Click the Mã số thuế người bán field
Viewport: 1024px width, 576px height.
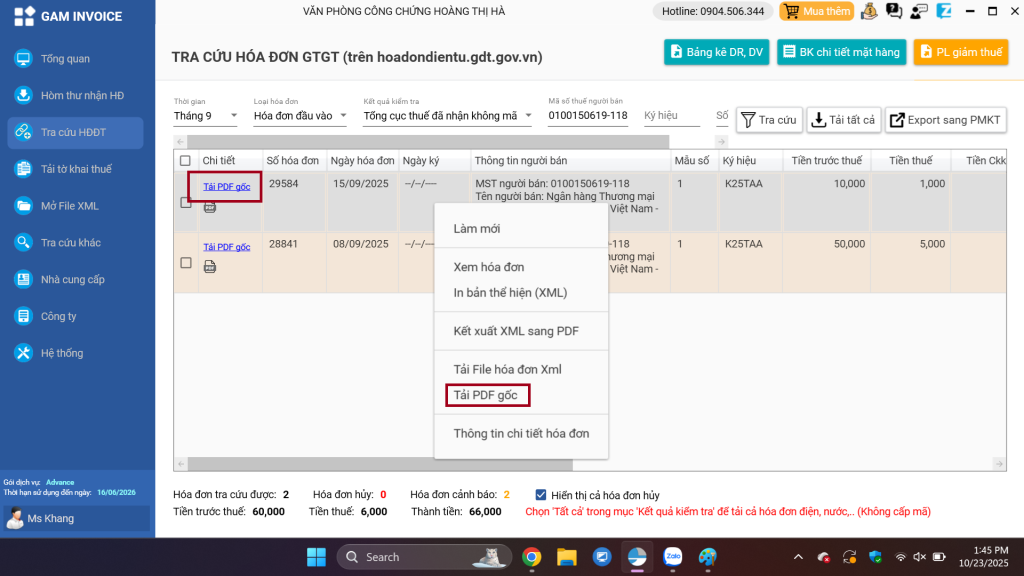click(588, 116)
